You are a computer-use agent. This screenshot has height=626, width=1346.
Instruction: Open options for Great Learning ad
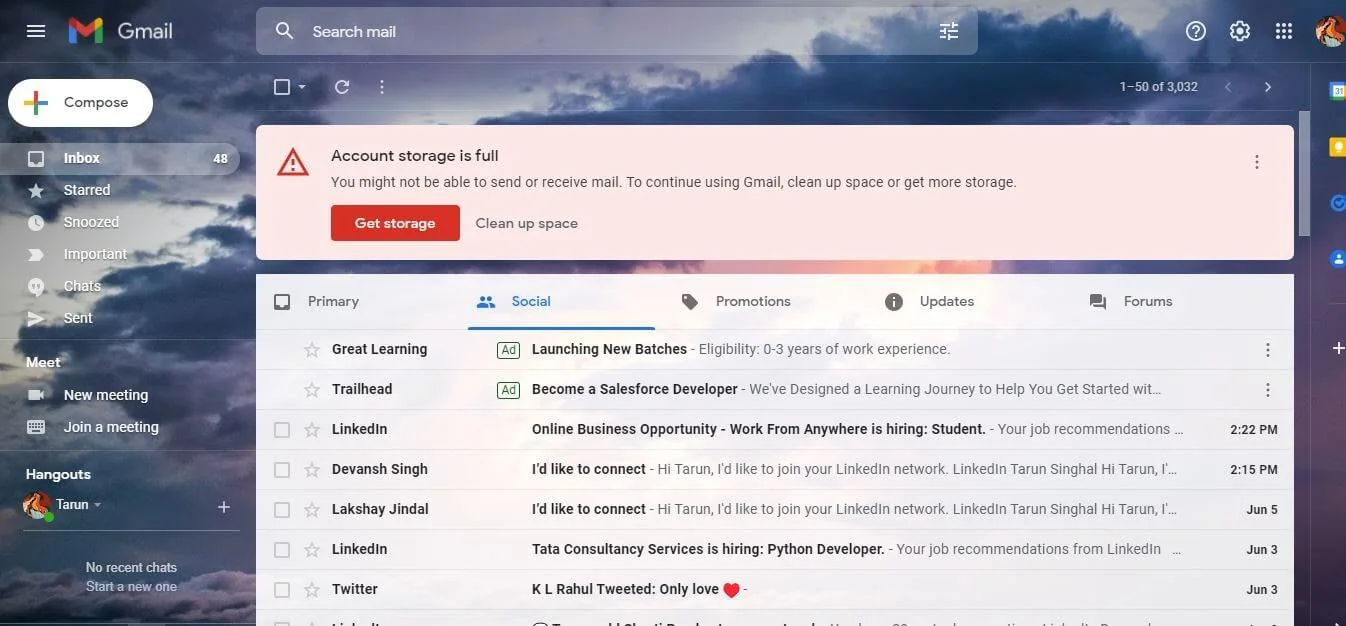click(1268, 350)
